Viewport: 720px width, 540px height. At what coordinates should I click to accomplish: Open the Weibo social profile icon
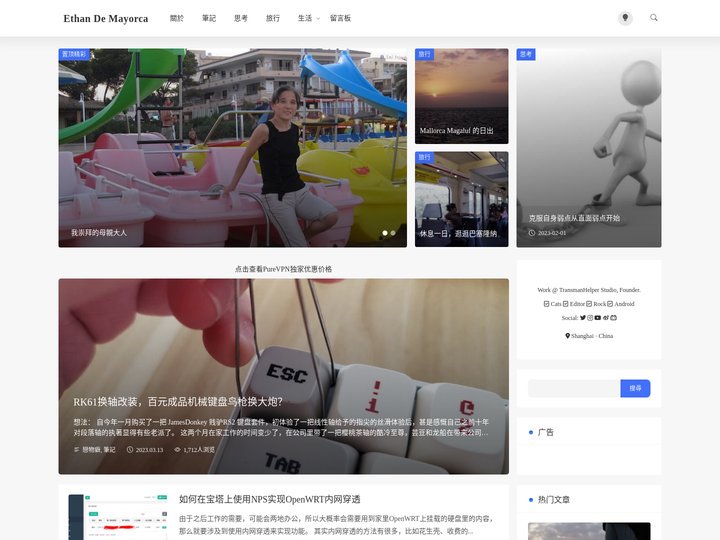click(x=606, y=318)
